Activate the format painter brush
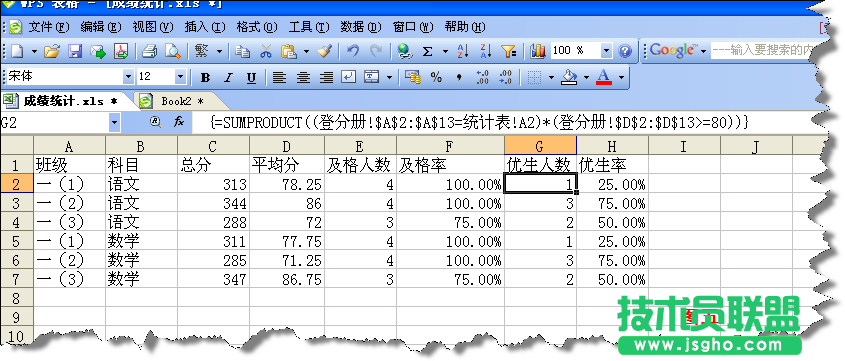 (x=324, y=51)
